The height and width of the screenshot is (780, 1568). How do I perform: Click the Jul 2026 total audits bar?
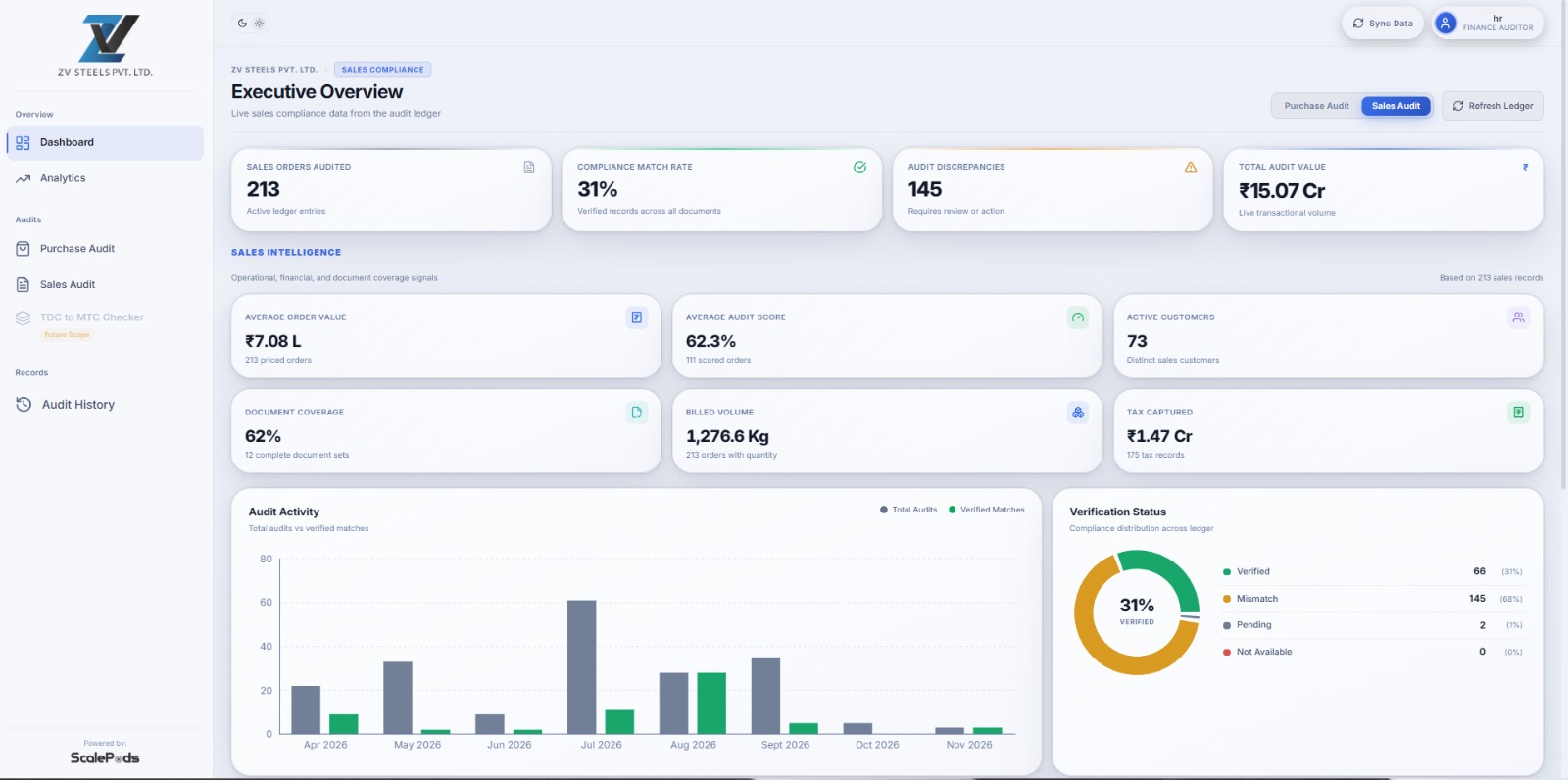click(582, 666)
